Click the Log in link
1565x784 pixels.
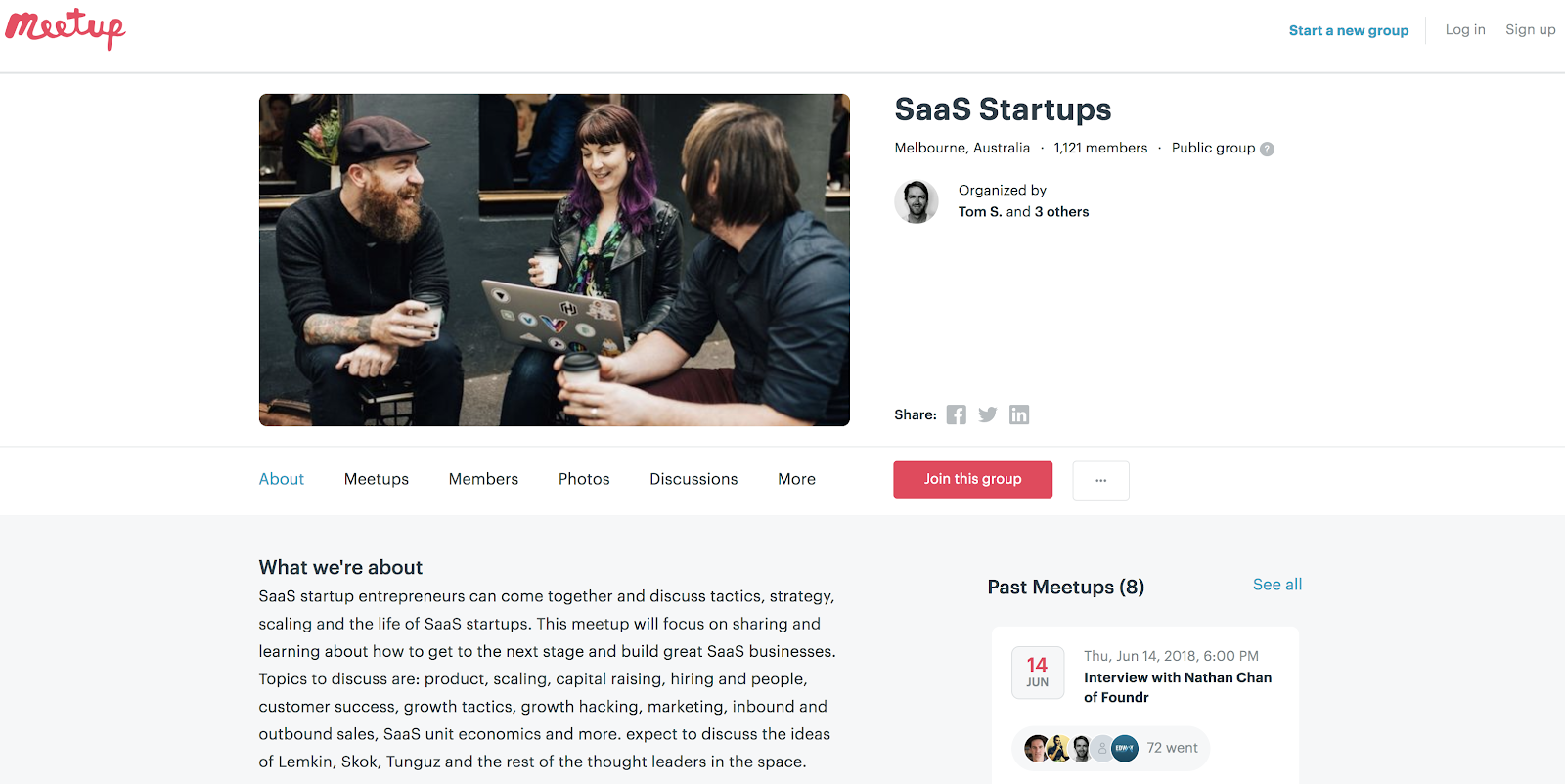coord(1465,29)
